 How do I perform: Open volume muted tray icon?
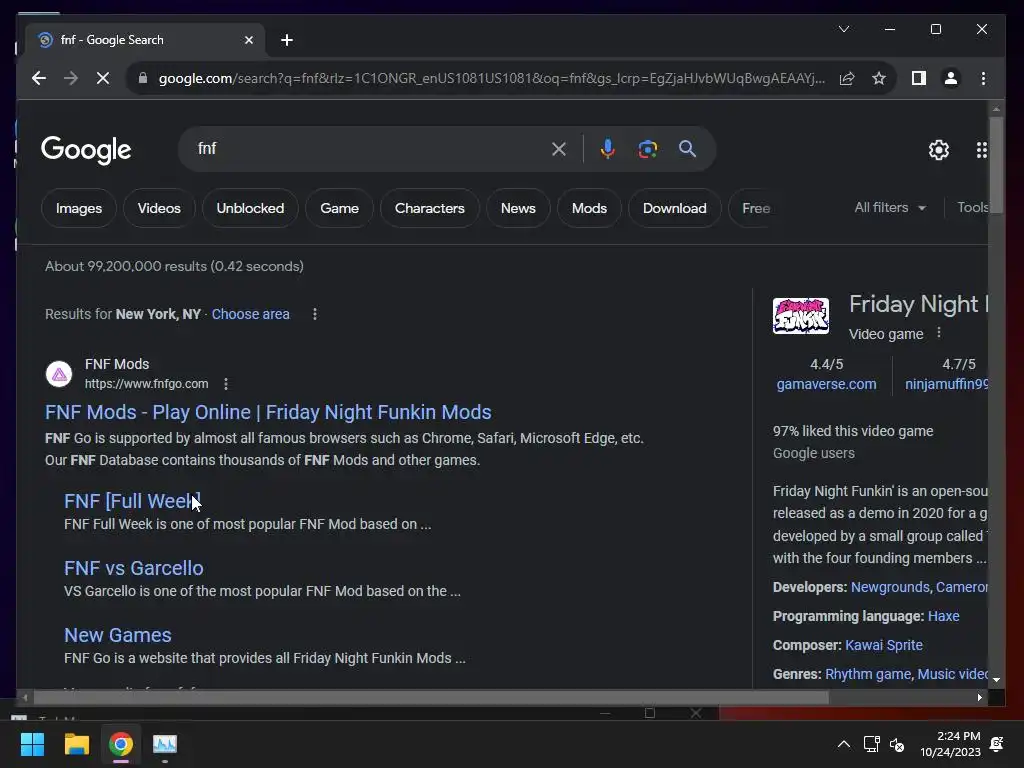[x=897, y=744]
